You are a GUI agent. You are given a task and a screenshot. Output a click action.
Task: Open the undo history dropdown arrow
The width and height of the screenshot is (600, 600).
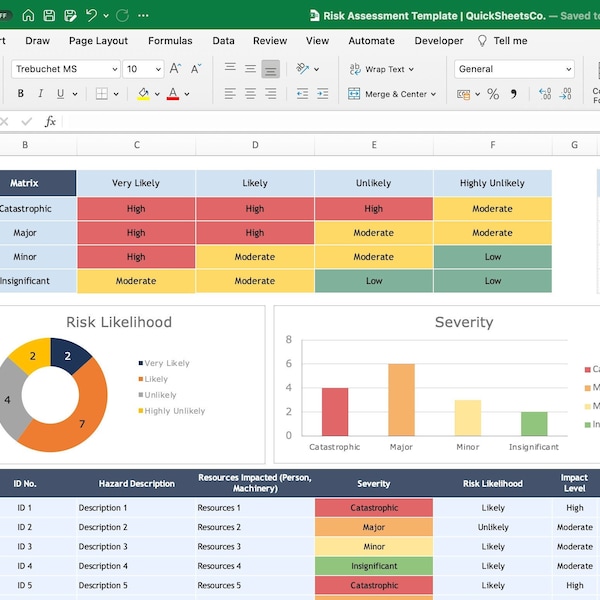(x=106, y=16)
